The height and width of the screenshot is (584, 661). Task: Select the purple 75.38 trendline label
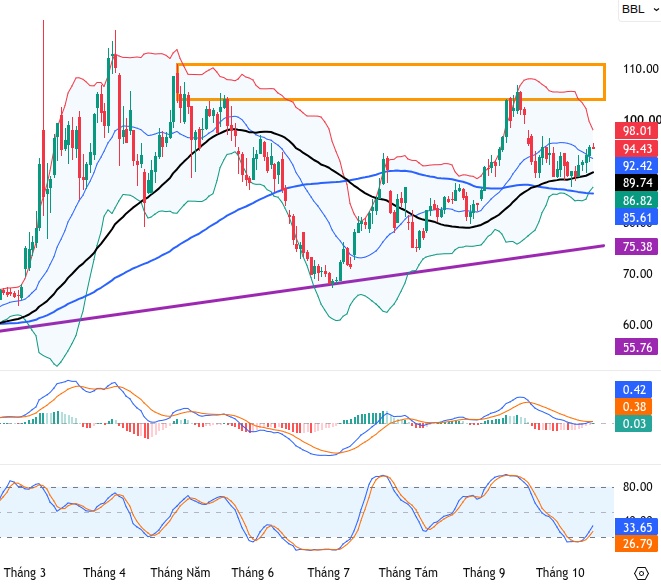(x=637, y=246)
